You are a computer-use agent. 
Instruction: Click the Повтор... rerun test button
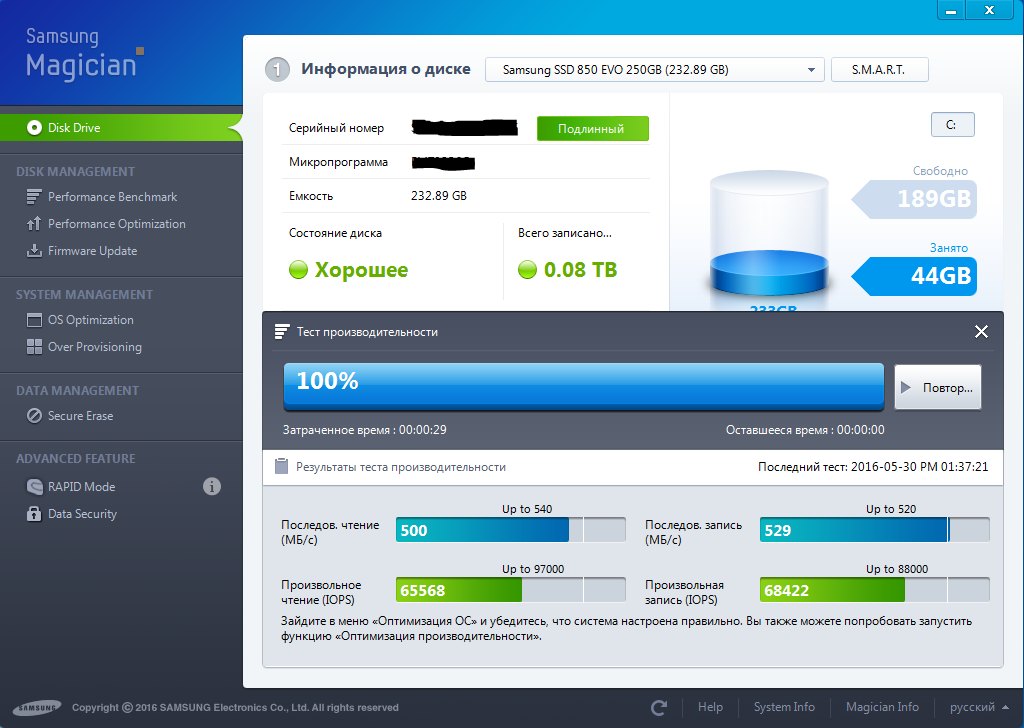(x=937, y=387)
